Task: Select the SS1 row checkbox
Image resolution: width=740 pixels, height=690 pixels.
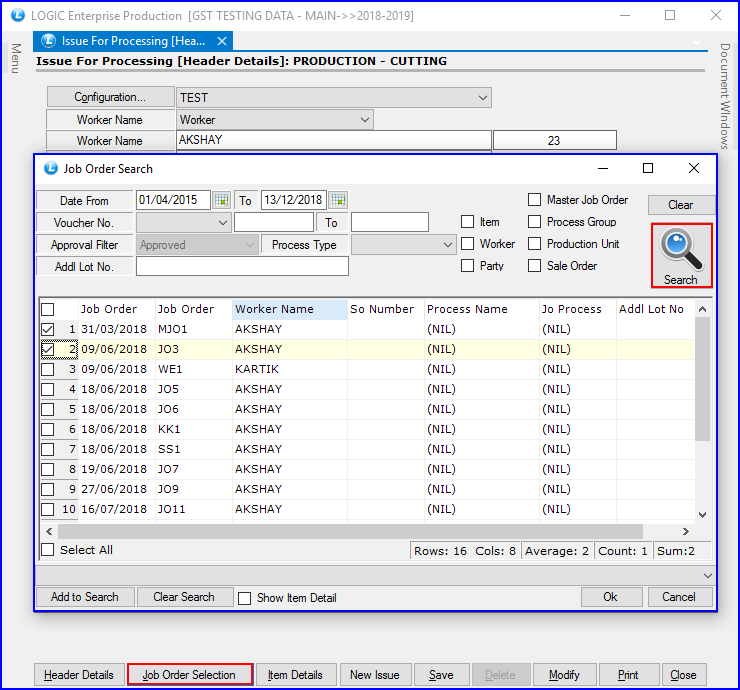Action: tap(47, 449)
